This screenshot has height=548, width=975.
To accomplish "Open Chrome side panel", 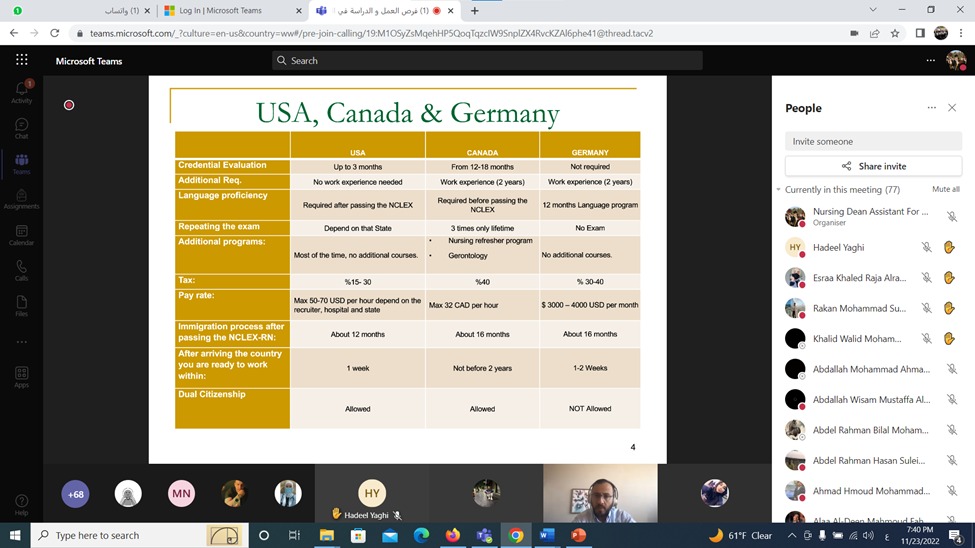I will 920,34.
